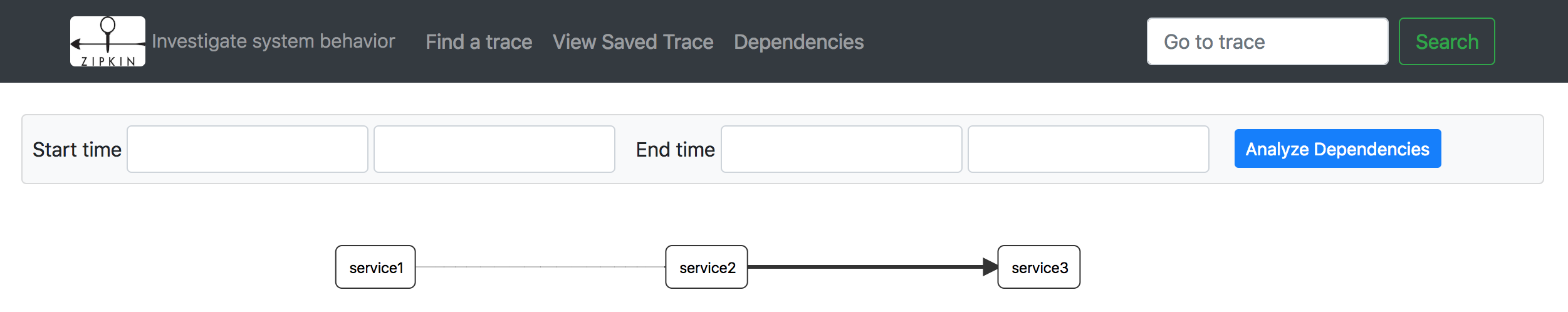Open the View Saved Trace page
Image resolution: width=1568 pixels, height=312 pixels.
pyautogui.click(x=633, y=42)
